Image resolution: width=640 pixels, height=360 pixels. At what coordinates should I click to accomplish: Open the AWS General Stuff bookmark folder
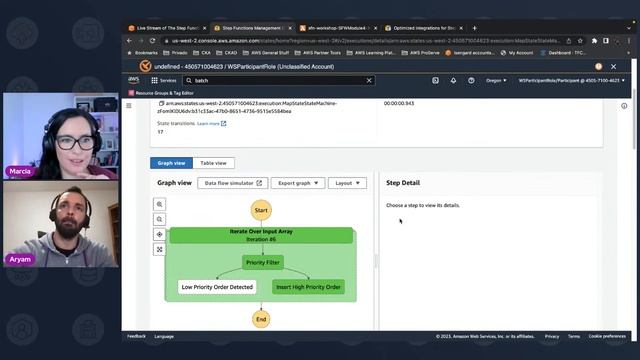pos(266,53)
